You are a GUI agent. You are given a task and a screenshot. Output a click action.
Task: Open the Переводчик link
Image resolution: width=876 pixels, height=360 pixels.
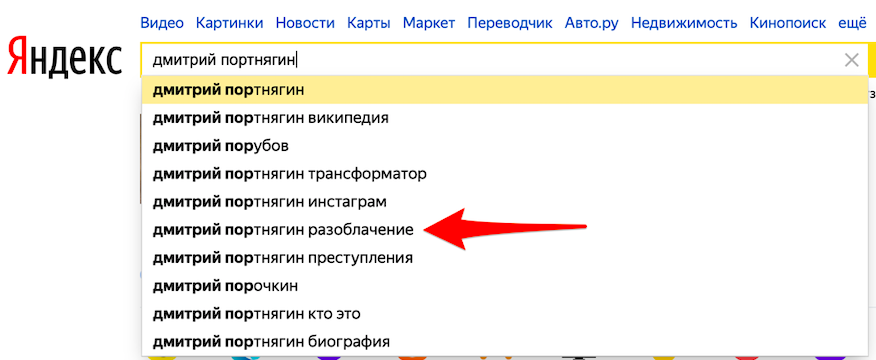tap(510, 23)
